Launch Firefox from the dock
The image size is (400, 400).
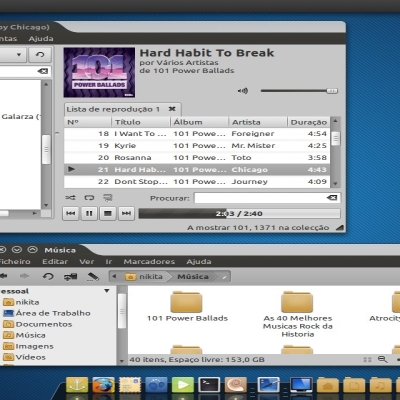(103, 385)
